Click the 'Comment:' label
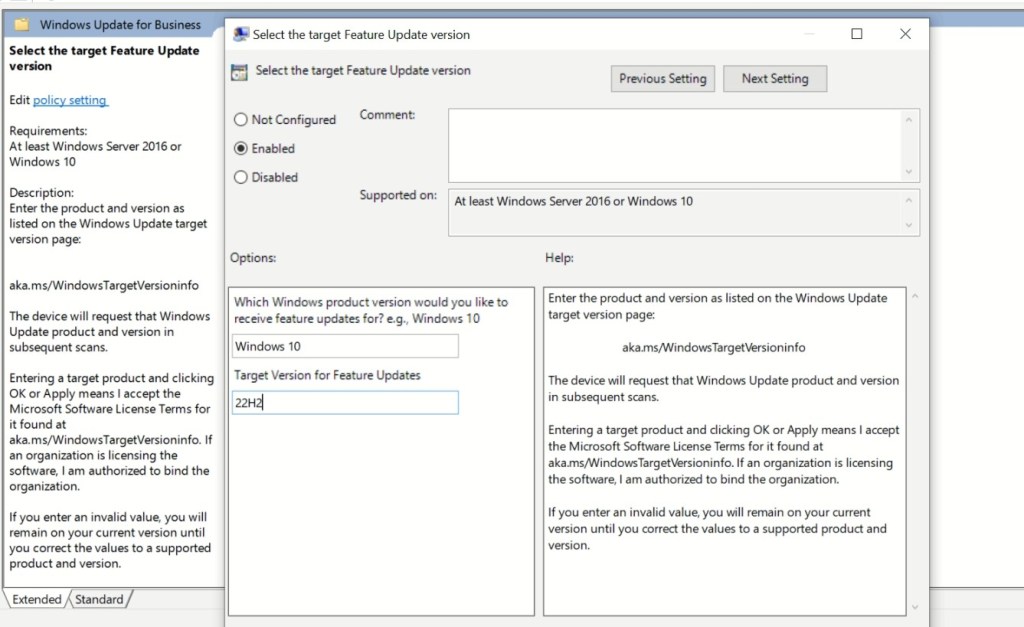1024x627 pixels. 387,114
